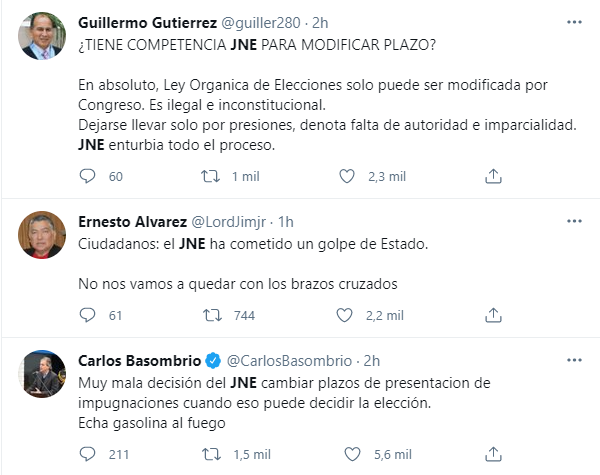Retweet Guillermo Gutierrez's tweet
600x475 pixels.
tap(212, 176)
